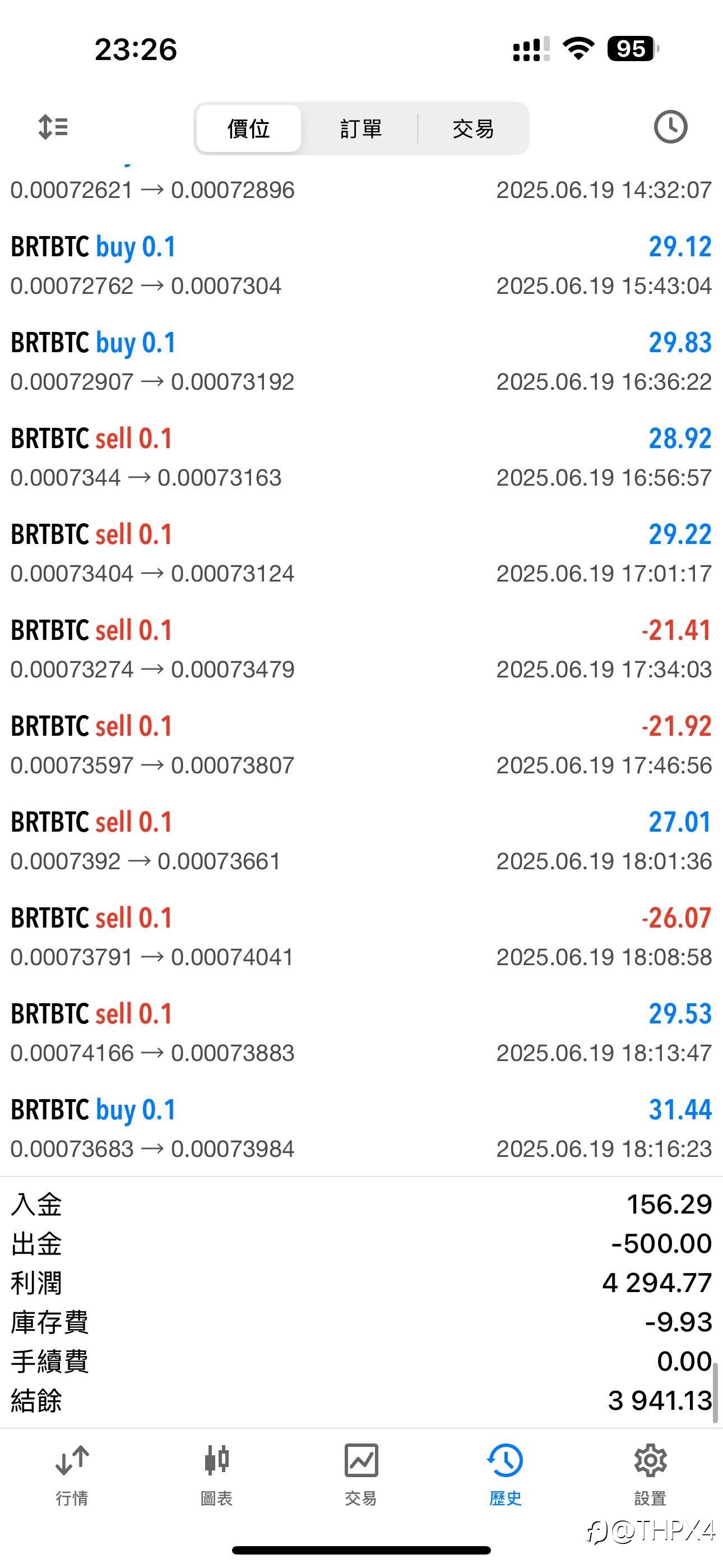Open the time period clock icon
Image resolution: width=723 pixels, height=1568 pixels.
click(670, 127)
